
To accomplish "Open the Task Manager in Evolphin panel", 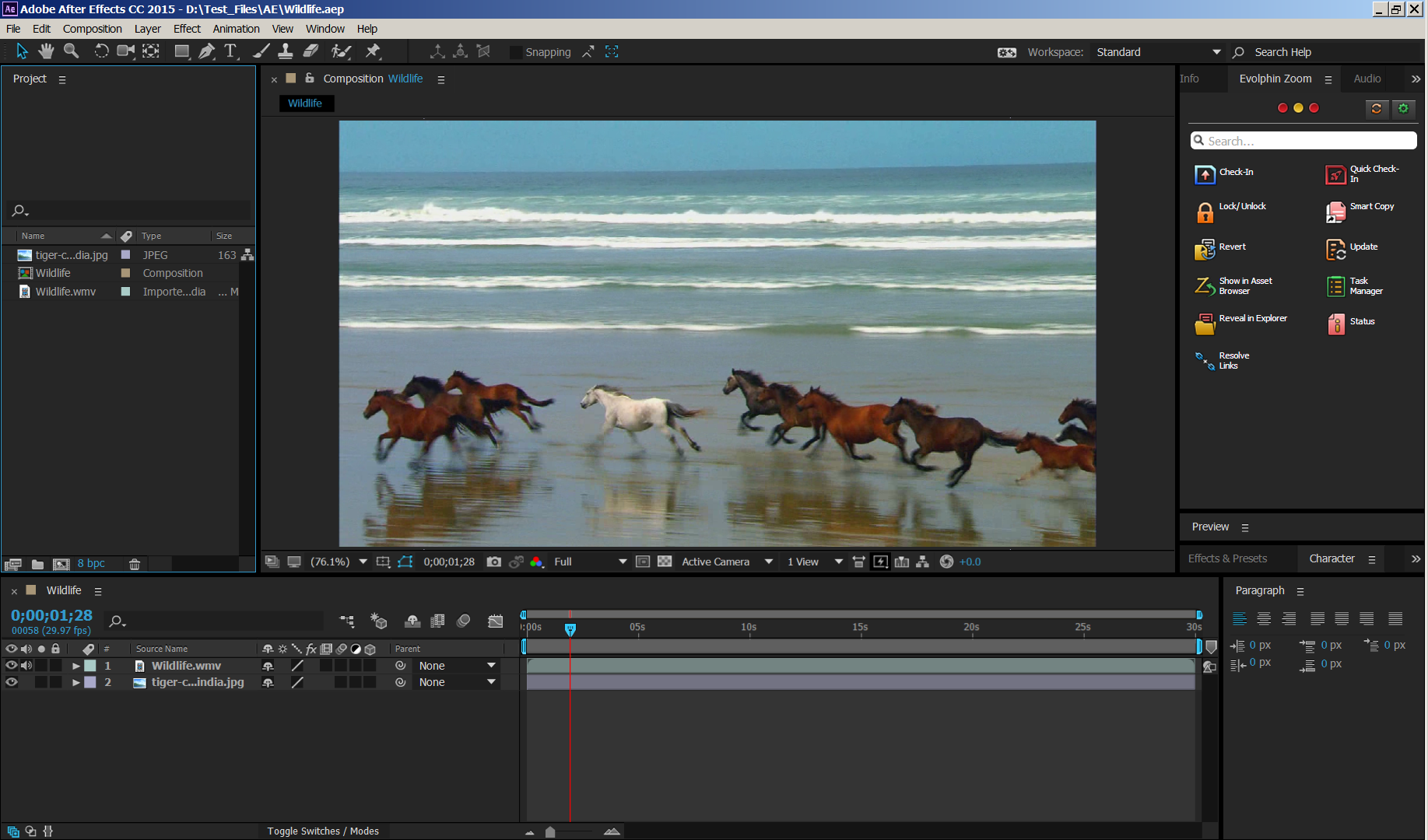I will click(x=1335, y=286).
